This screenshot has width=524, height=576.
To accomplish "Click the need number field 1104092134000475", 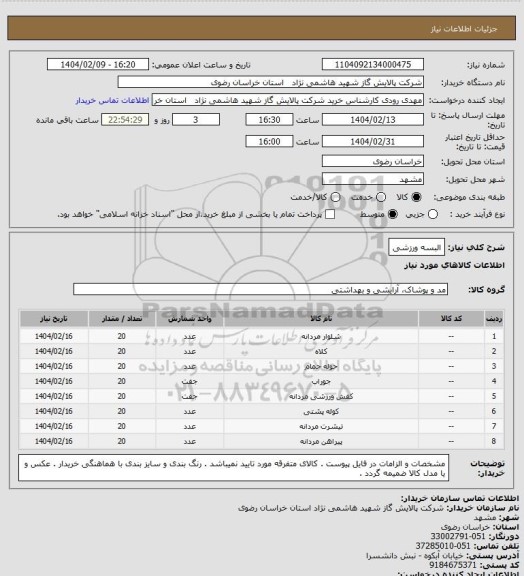I will point(373,64).
